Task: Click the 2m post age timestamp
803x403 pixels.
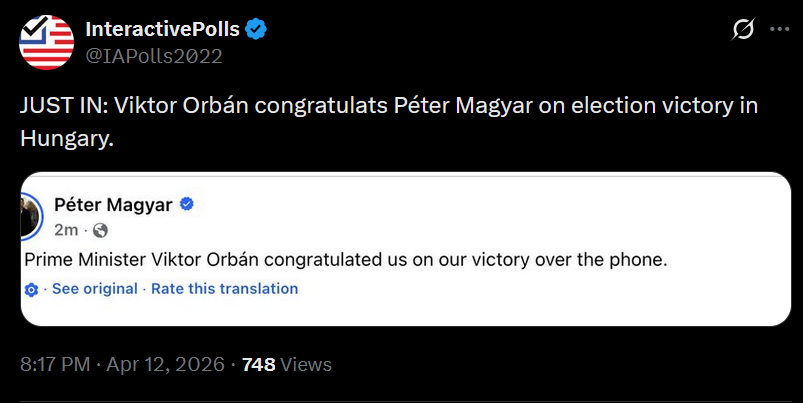Action: click(66, 231)
